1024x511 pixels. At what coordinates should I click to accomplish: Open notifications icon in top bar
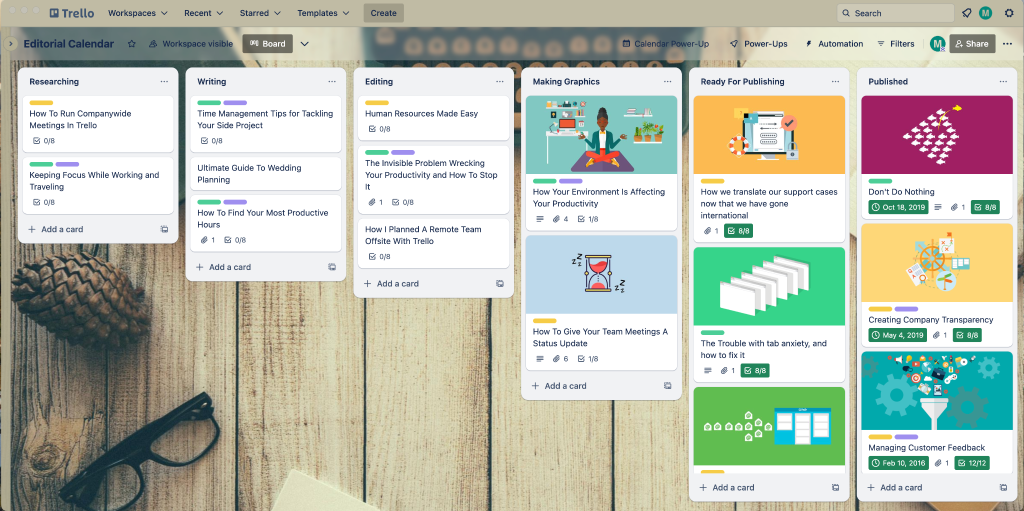966,13
